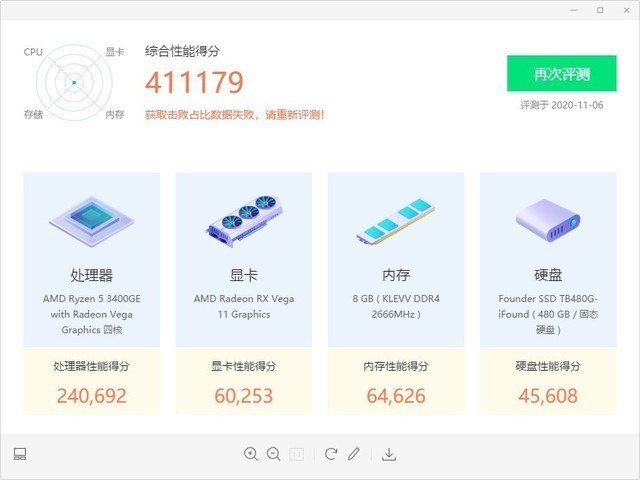Click AMD Ryzen 5 3400GE description
640x480 pixels.
tap(92, 314)
